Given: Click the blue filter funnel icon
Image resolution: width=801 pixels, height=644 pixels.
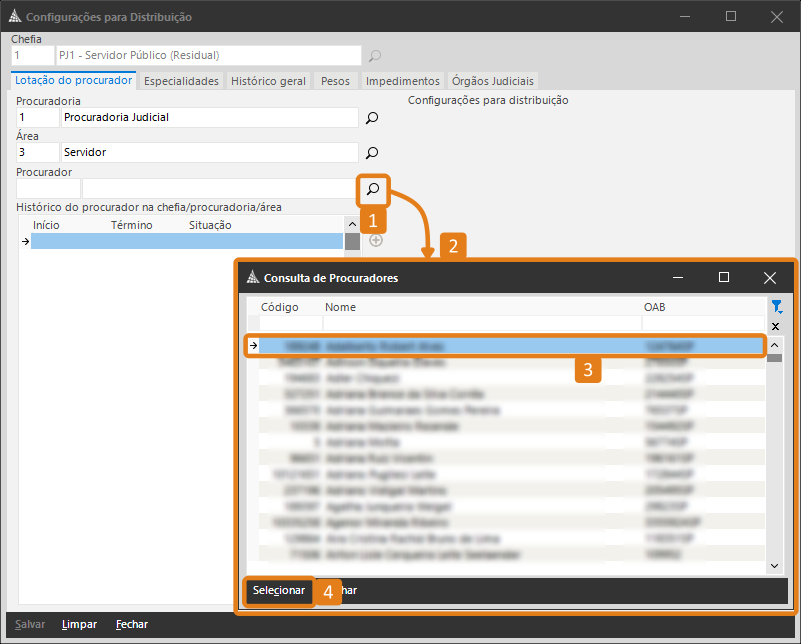Looking at the screenshot, I should (776, 307).
